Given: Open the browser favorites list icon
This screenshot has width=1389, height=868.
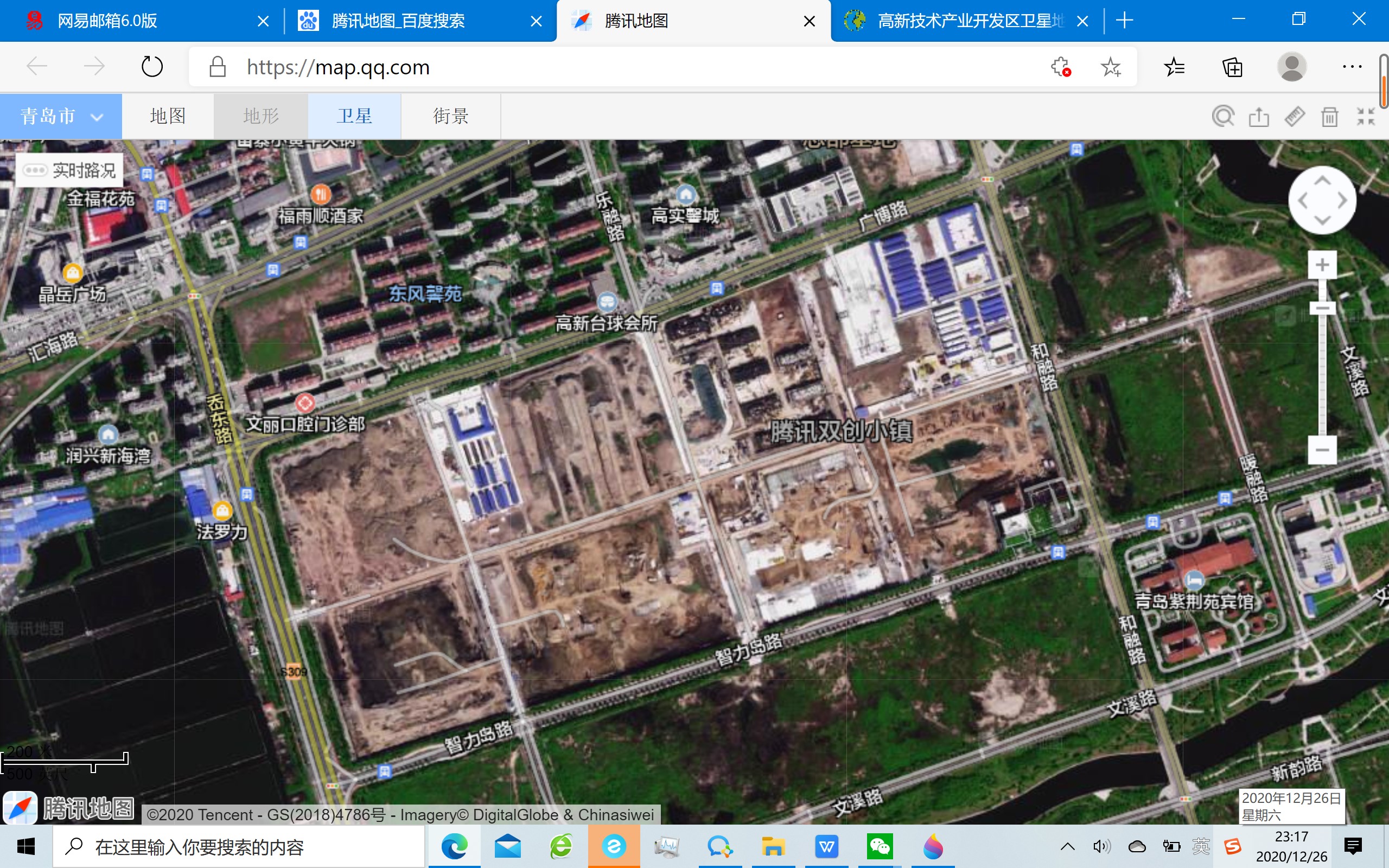Looking at the screenshot, I should pyautogui.click(x=1174, y=67).
